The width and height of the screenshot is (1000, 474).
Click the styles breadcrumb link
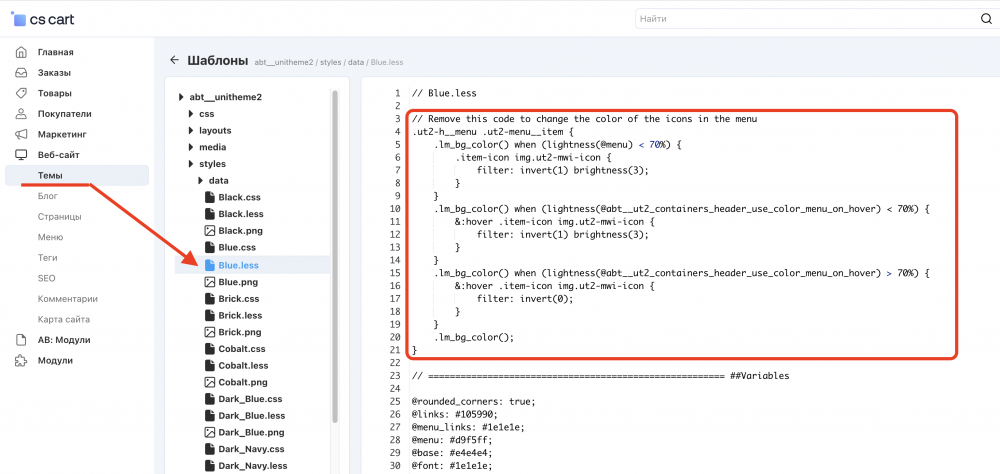pos(330,62)
